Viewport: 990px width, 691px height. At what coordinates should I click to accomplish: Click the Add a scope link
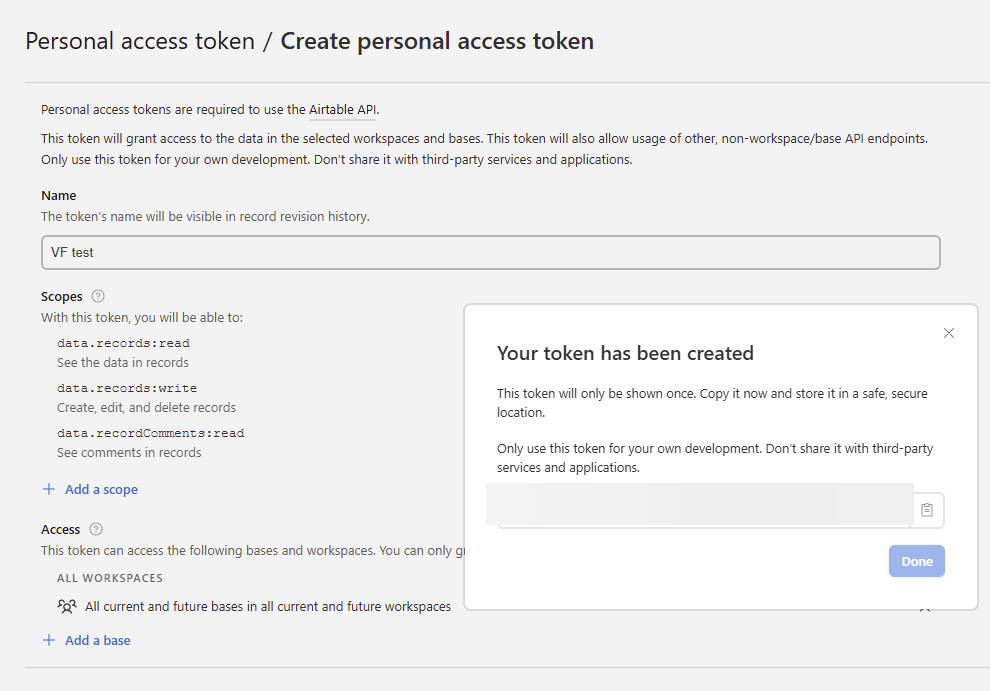(101, 490)
